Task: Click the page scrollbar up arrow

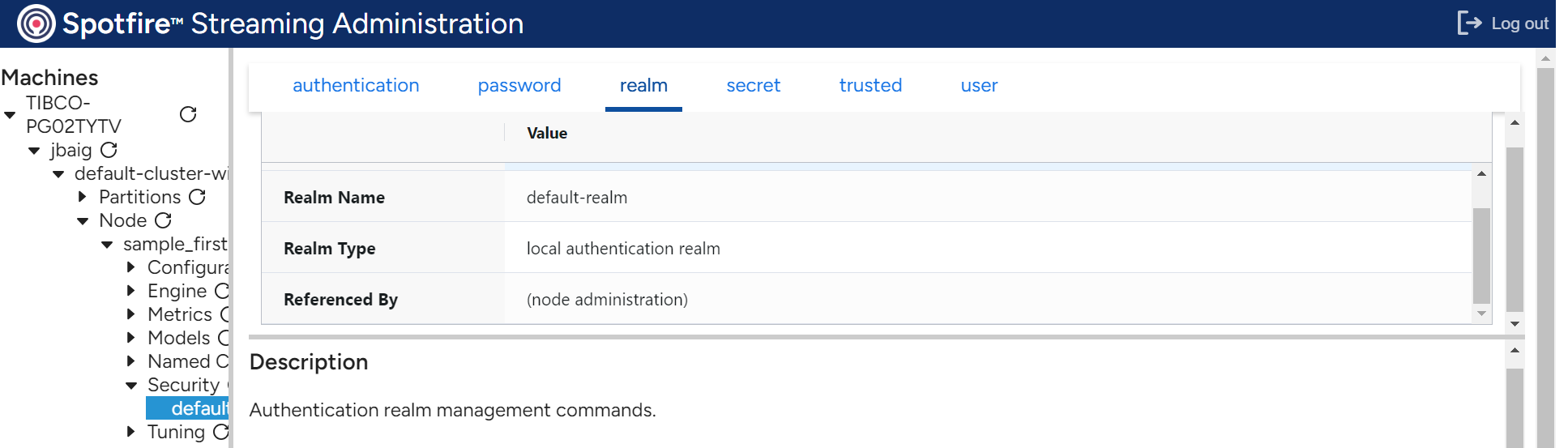Action: tap(1545, 58)
